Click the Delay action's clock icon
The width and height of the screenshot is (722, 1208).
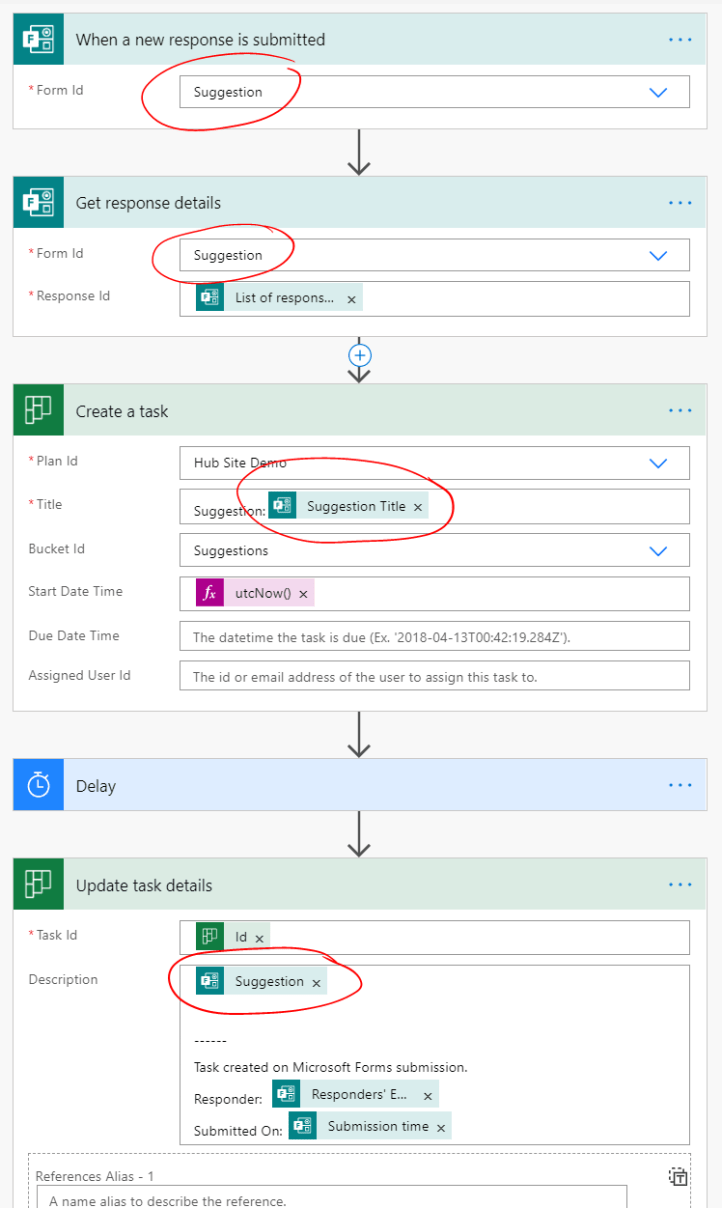[38, 785]
